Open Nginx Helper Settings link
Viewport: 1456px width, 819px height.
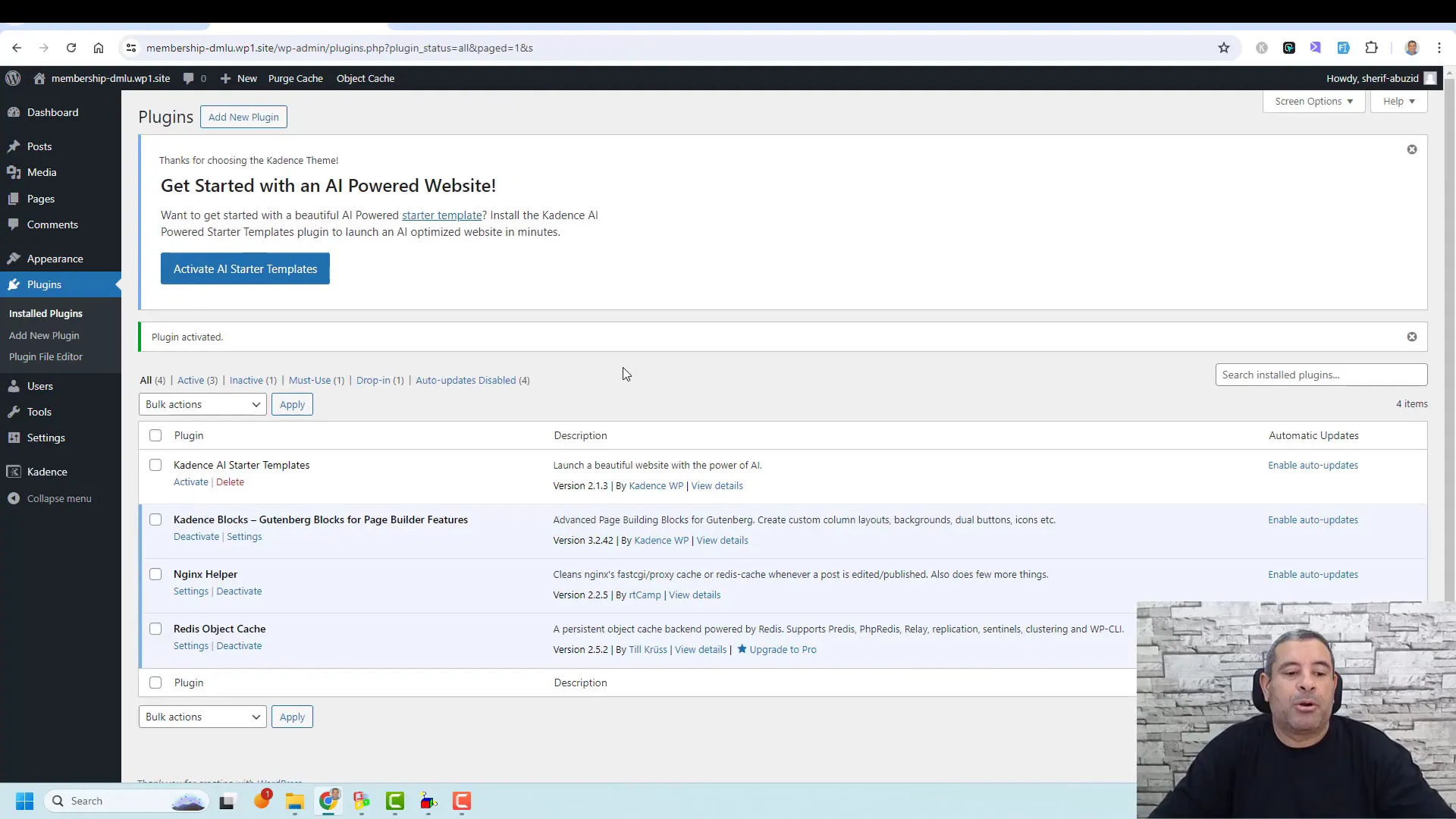tap(190, 591)
